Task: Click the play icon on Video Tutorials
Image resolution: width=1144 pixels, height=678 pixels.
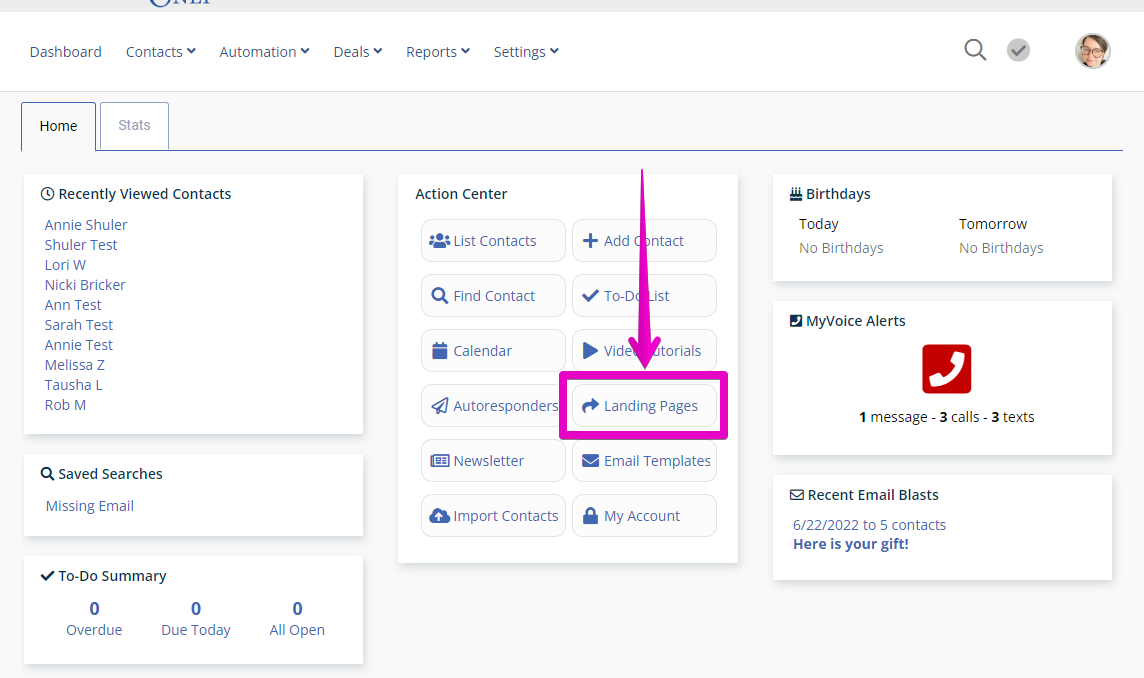Action: [x=590, y=350]
